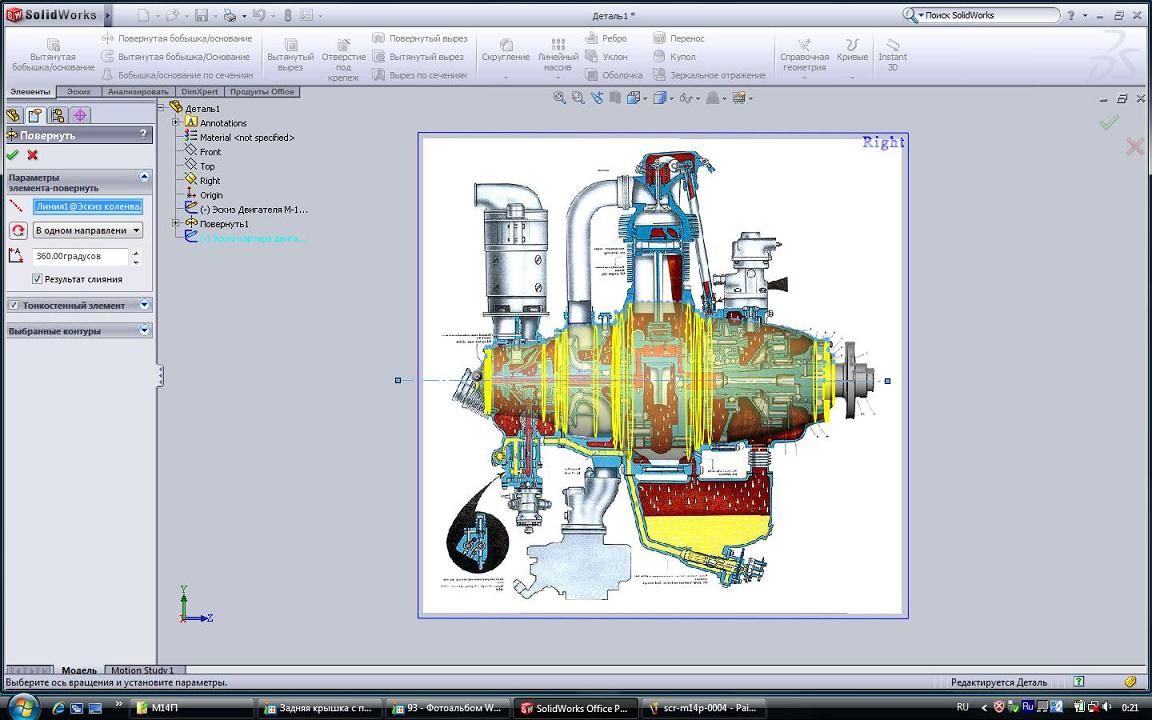
Task: Open the DimXpertManager crosshair tab icon
Action: [x=80, y=116]
